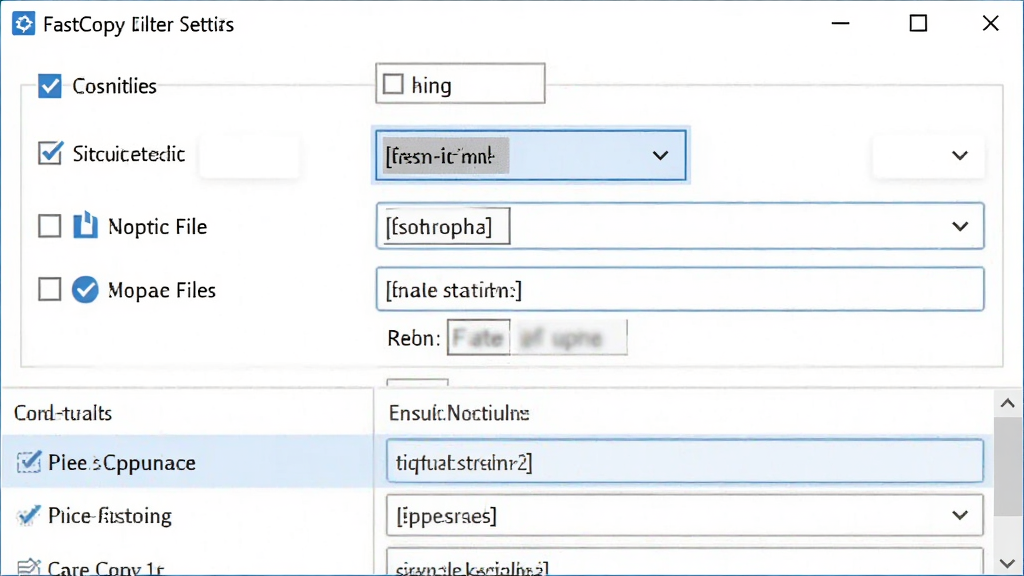Click the [tnale statirm:] input field
Viewport: 1024px width, 576px height.
[x=680, y=289]
